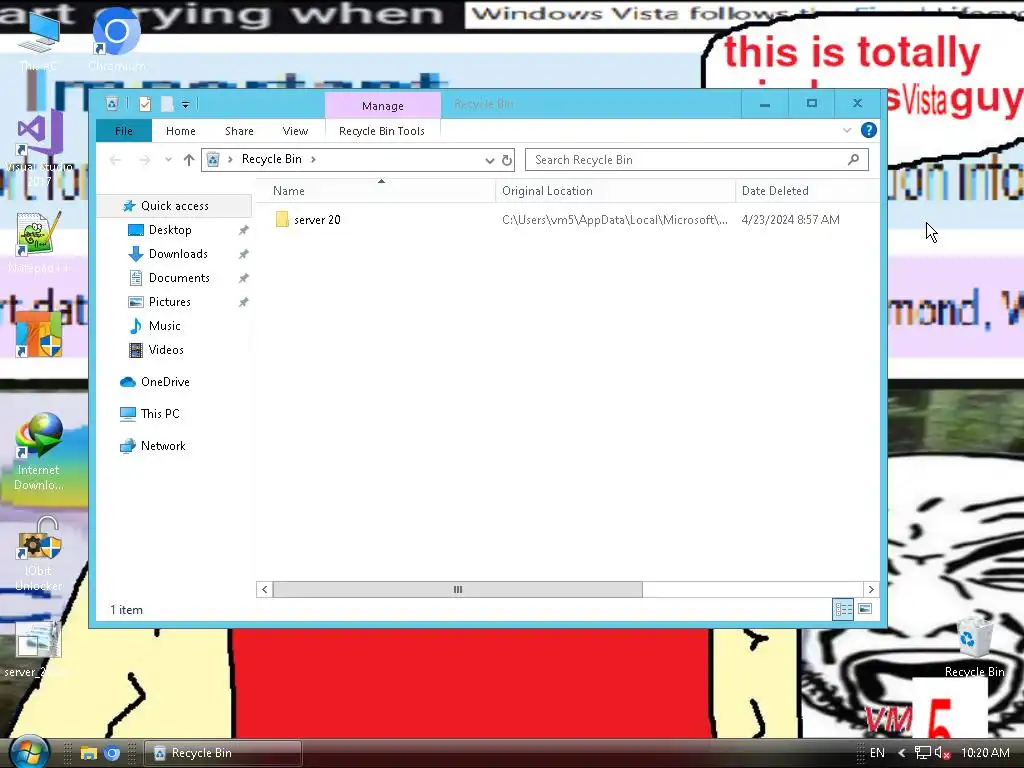The width and height of the screenshot is (1024, 768).
Task: Open the address bar history dropdown
Action: click(489, 160)
